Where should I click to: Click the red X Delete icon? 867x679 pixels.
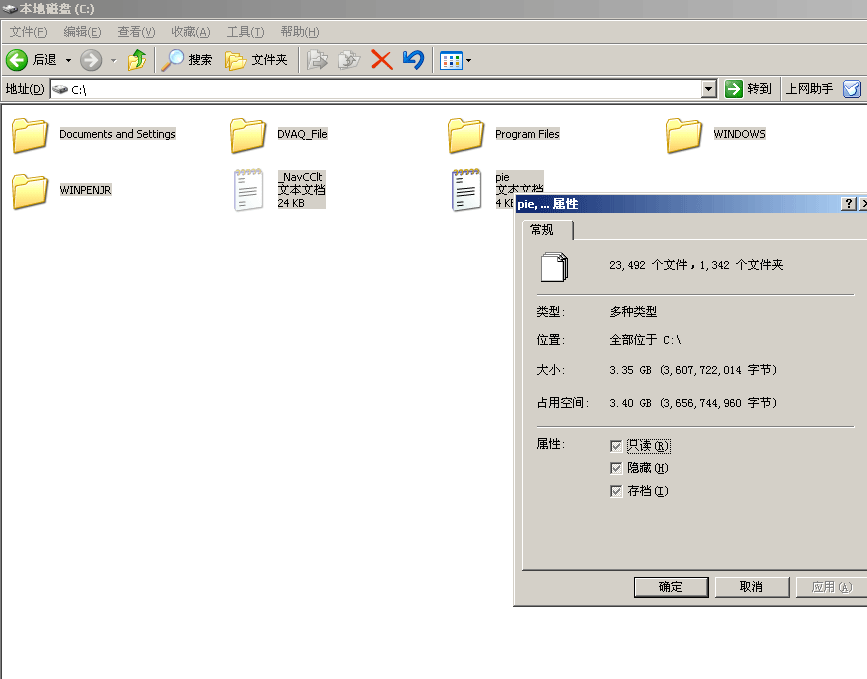[x=381, y=60]
